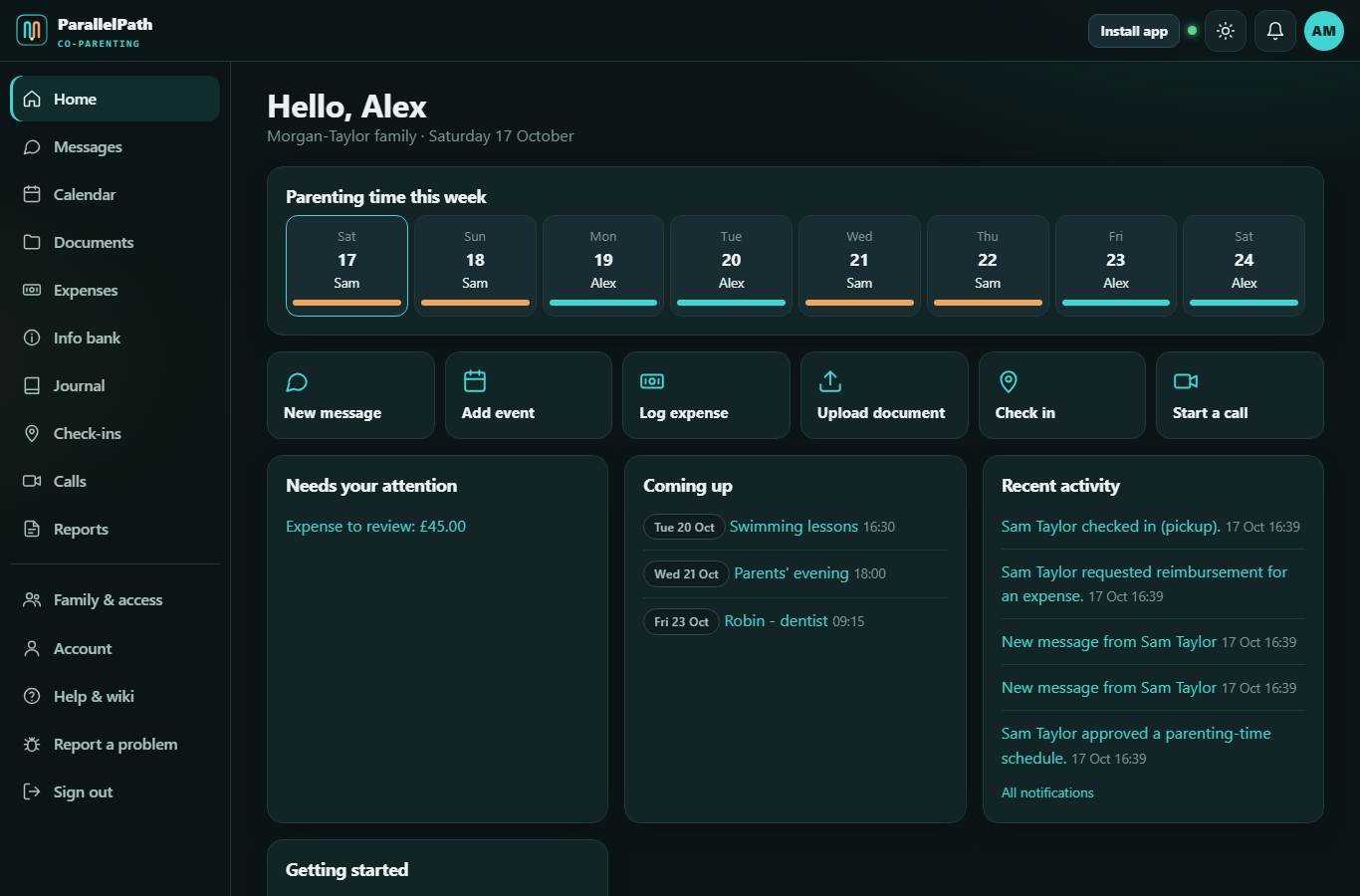Toggle the light/dark theme sun icon
The height and width of the screenshot is (896, 1360).
pyautogui.click(x=1226, y=31)
